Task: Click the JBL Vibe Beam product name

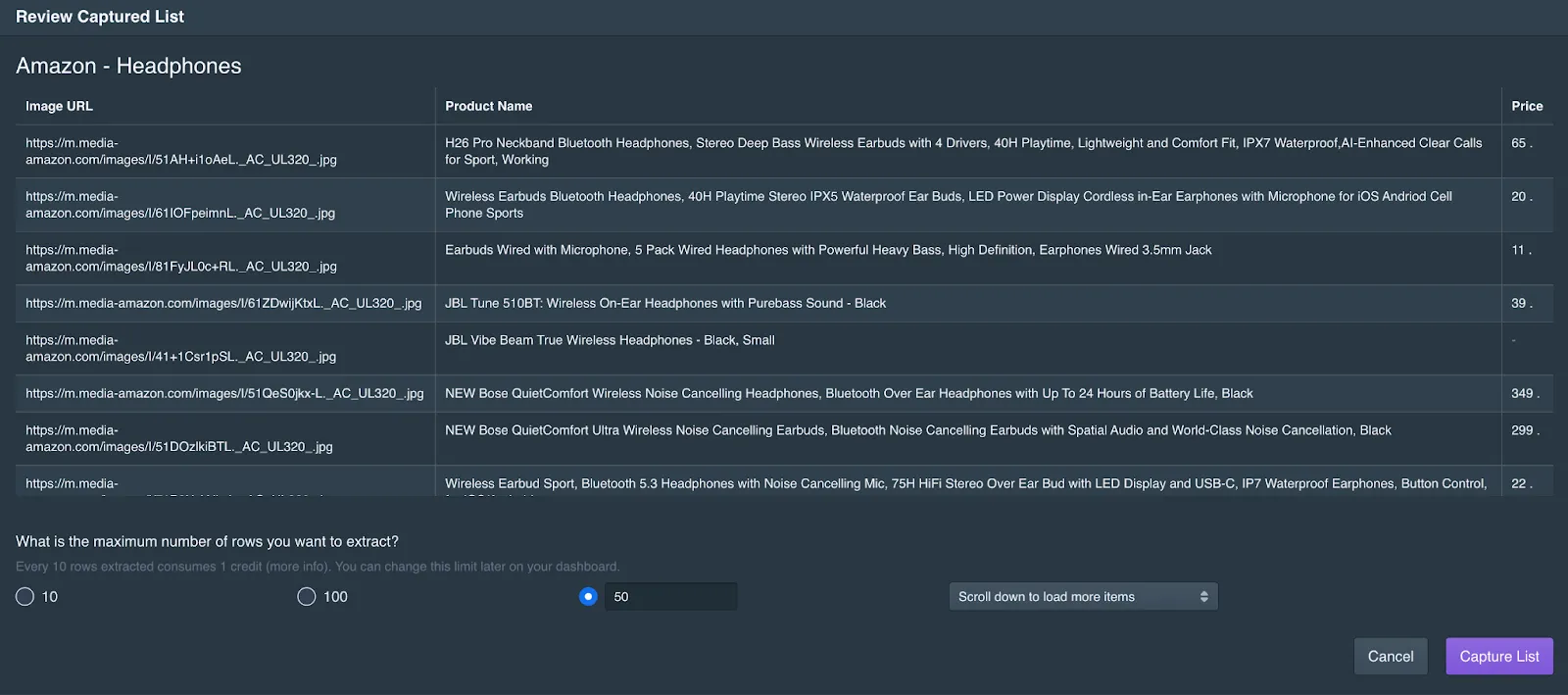Action: point(610,340)
